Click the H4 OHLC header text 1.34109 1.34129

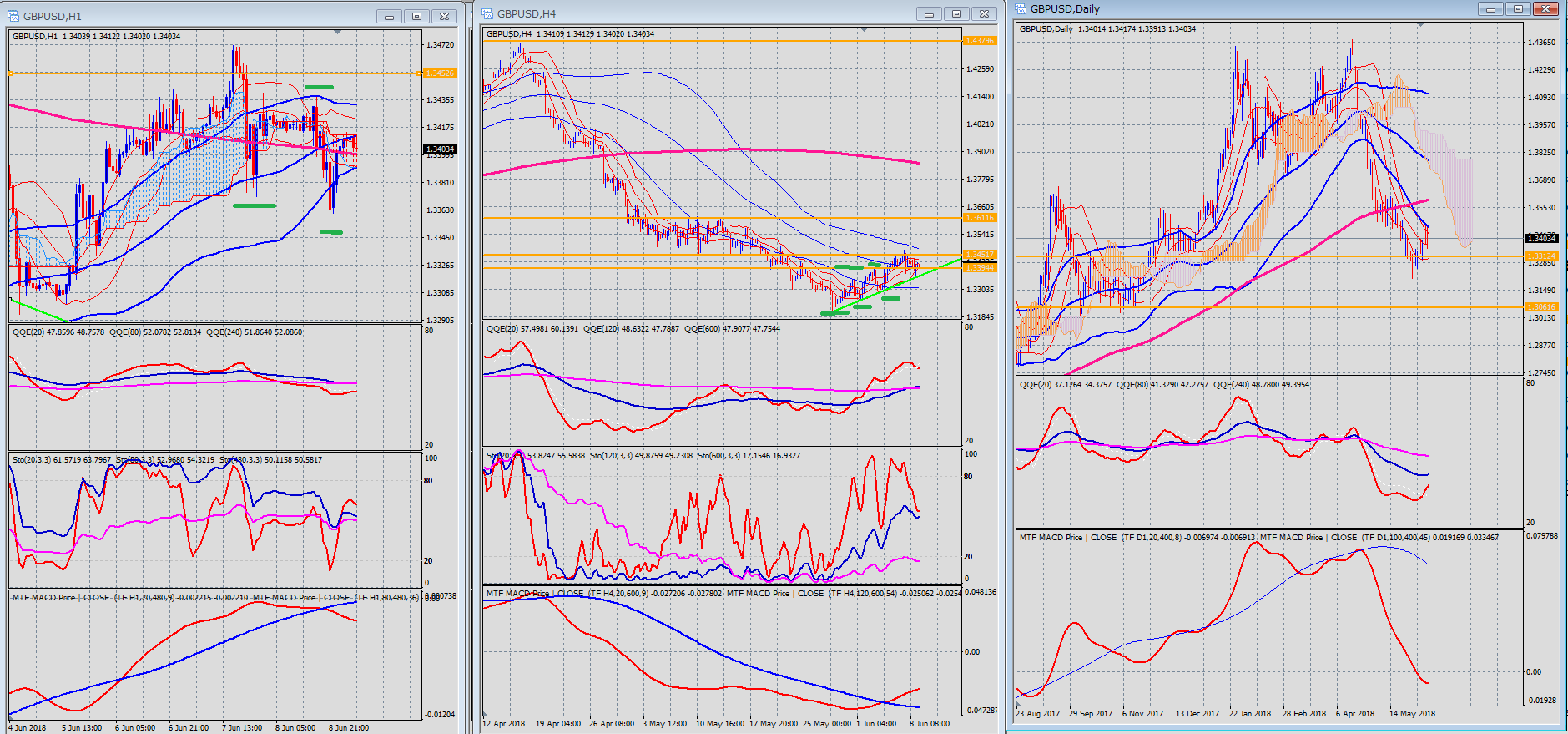coord(566,34)
